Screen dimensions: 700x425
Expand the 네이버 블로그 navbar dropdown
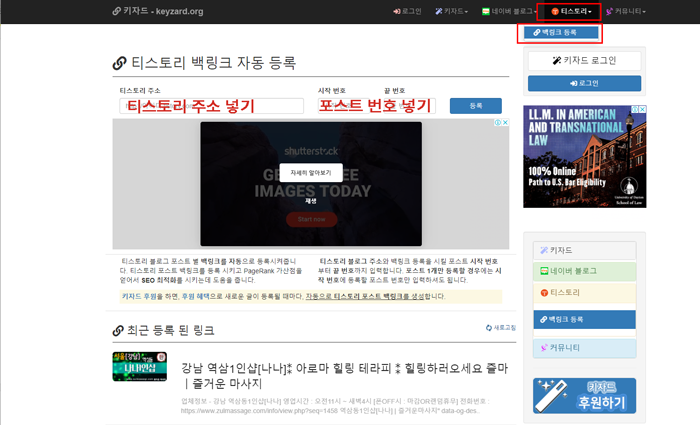click(509, 11)
